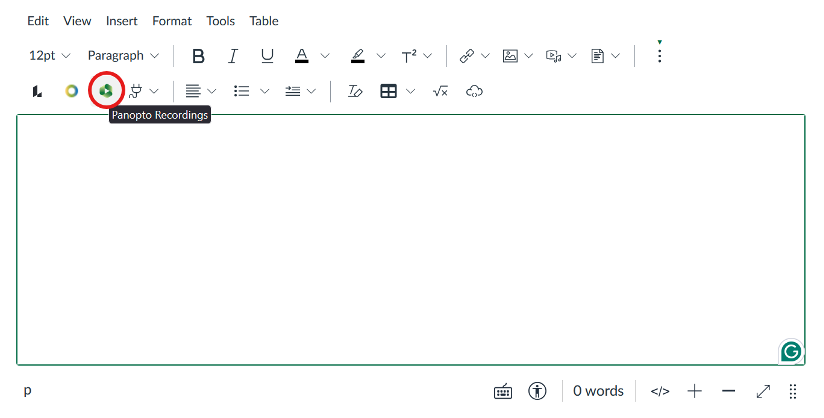Open the Insert menu
The width and height of the screenshot is (824, 418).
point(121,20)
